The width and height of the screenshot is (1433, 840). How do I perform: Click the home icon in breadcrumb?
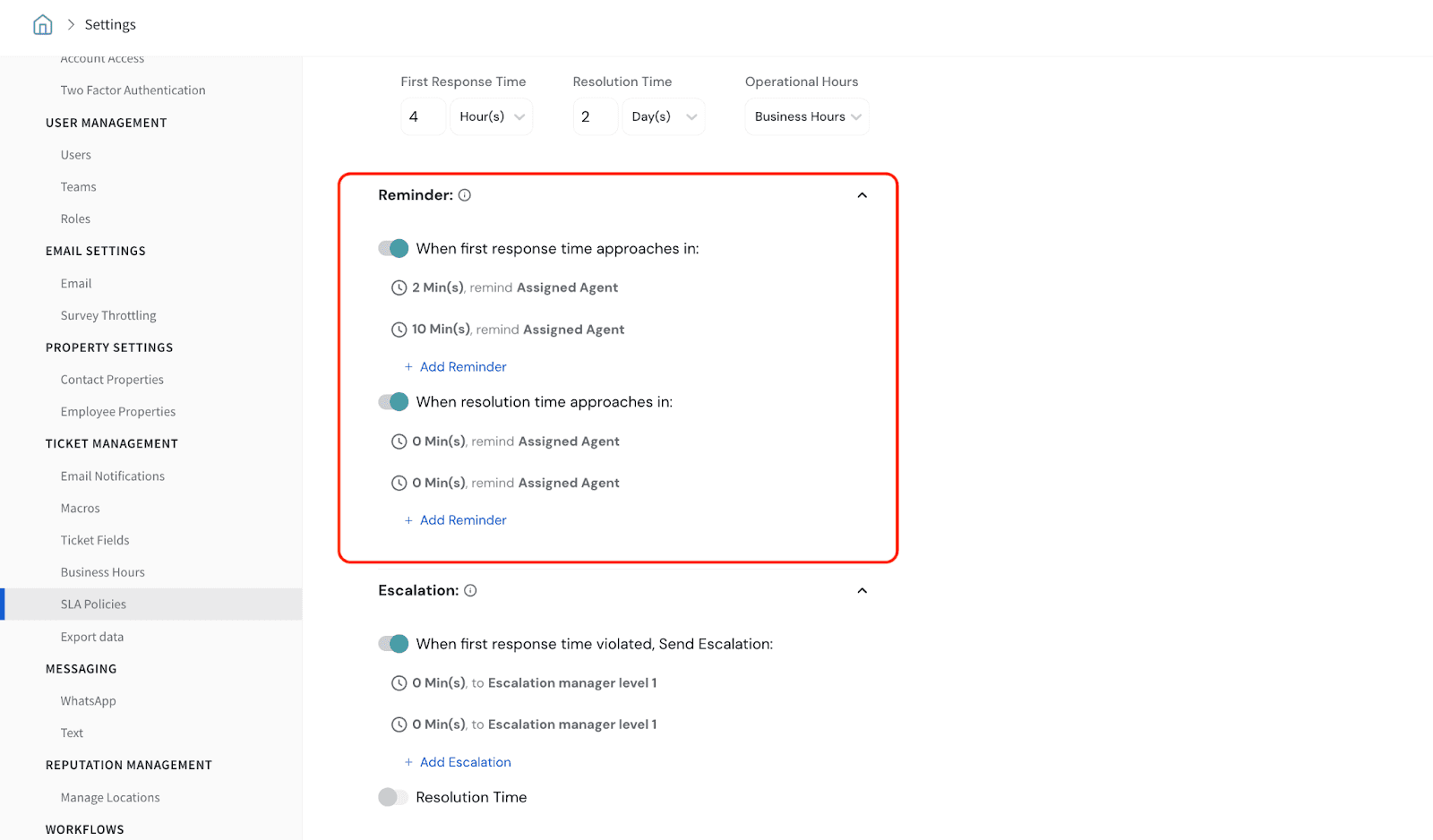coord(42,25)
